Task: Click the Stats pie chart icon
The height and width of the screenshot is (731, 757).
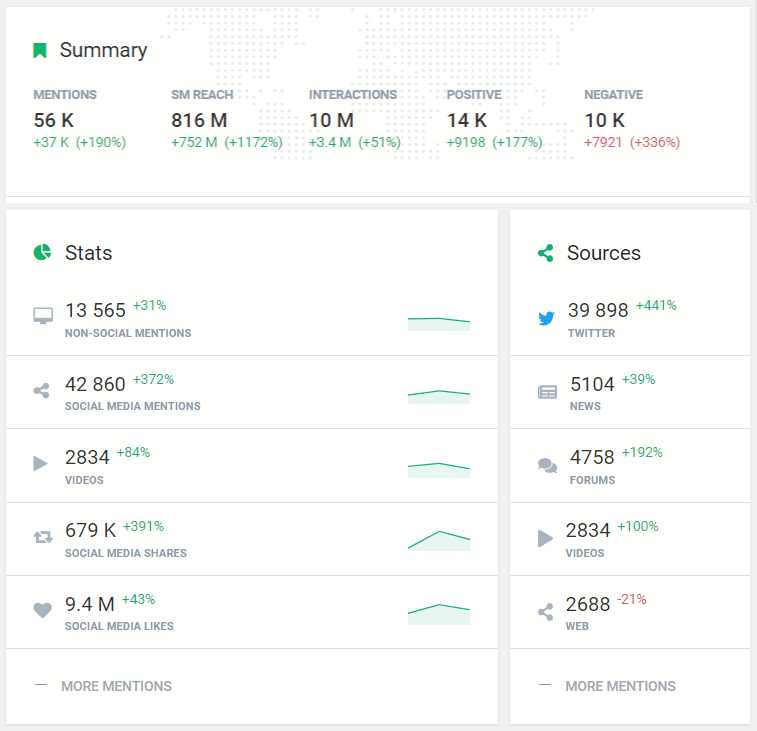Action: coord(42,252)
